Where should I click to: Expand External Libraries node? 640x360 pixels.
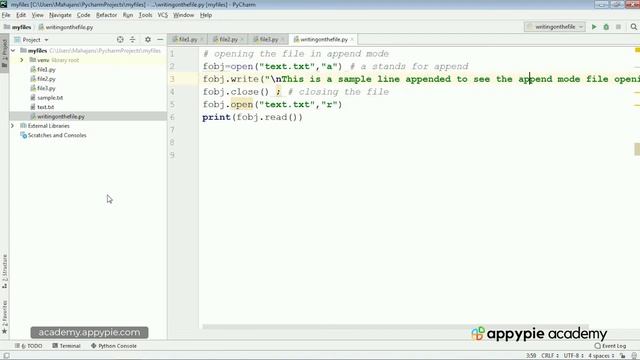click(x=13, y=126)
